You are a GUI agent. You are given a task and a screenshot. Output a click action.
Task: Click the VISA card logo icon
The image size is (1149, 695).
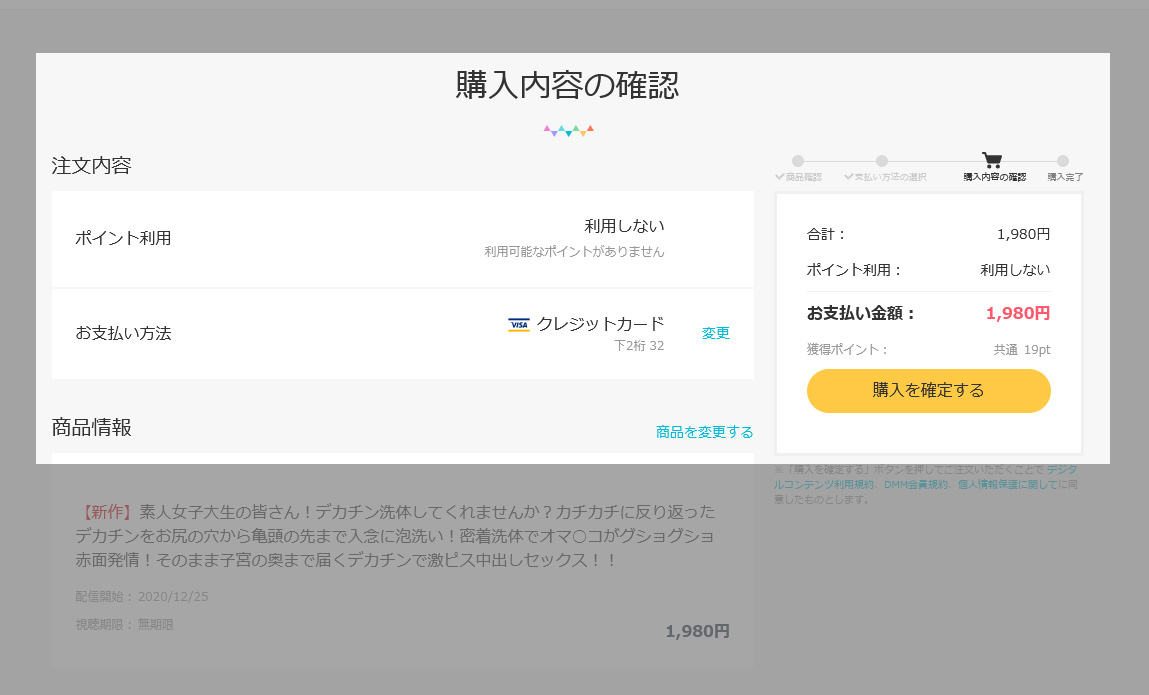tap(518, 324)
